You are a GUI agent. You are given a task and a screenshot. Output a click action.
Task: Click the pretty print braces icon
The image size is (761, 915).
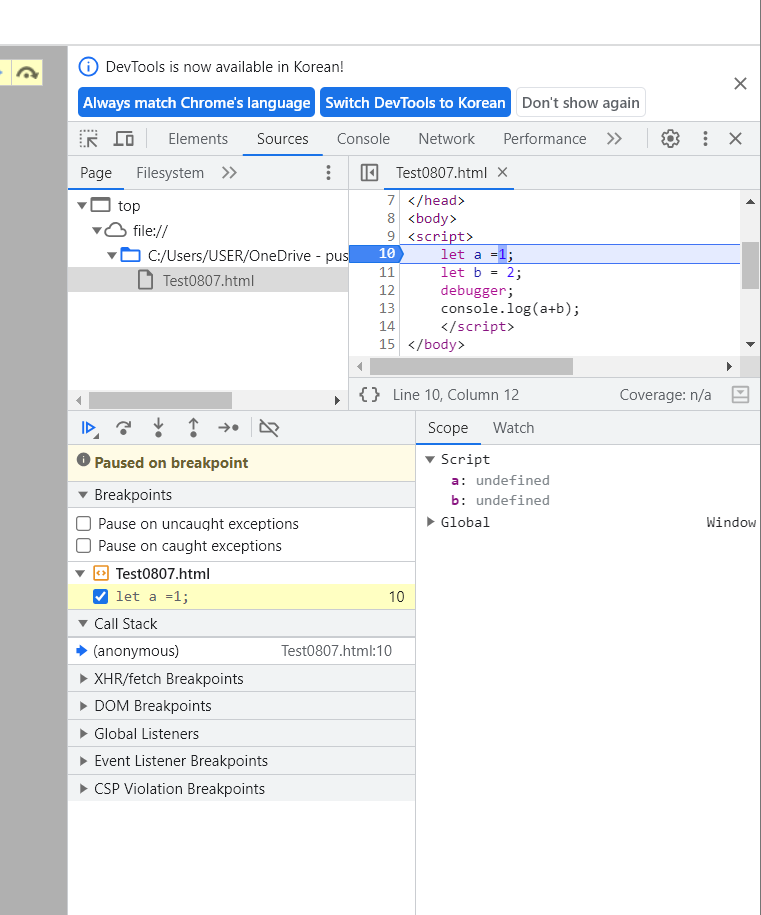(369, 395)
